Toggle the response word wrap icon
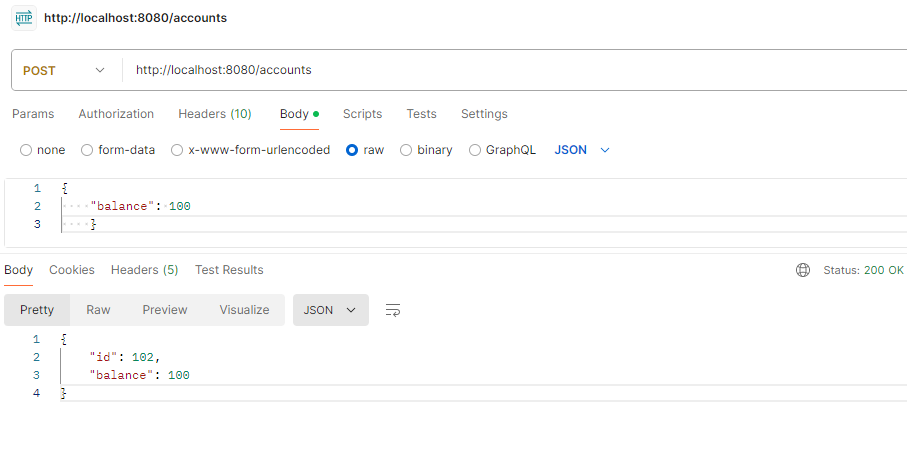Screen dimensions: 907x456 (x=393, y=310)
